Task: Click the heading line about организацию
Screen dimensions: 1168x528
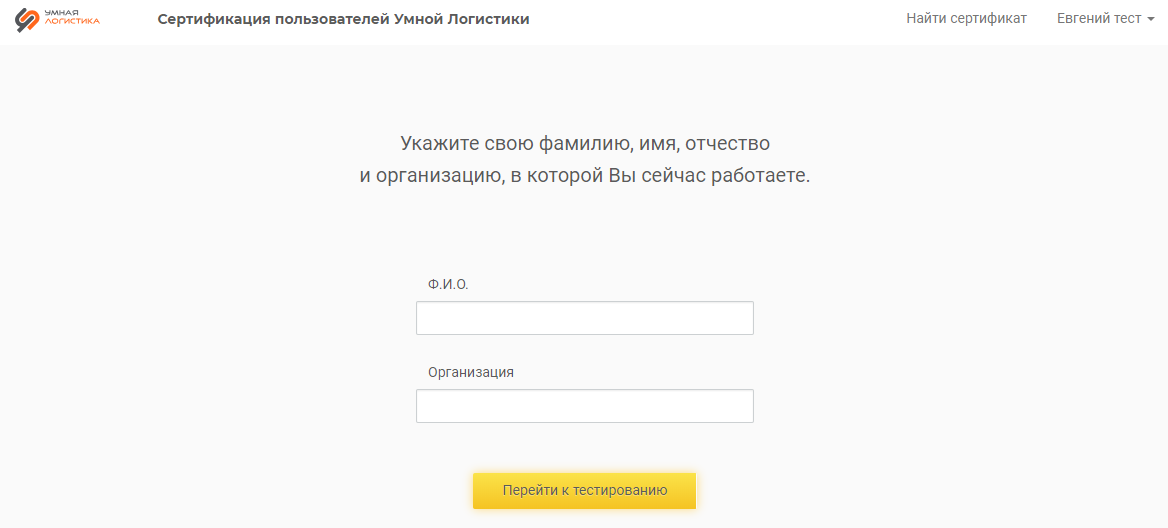Action: click(x=585, y=177)
